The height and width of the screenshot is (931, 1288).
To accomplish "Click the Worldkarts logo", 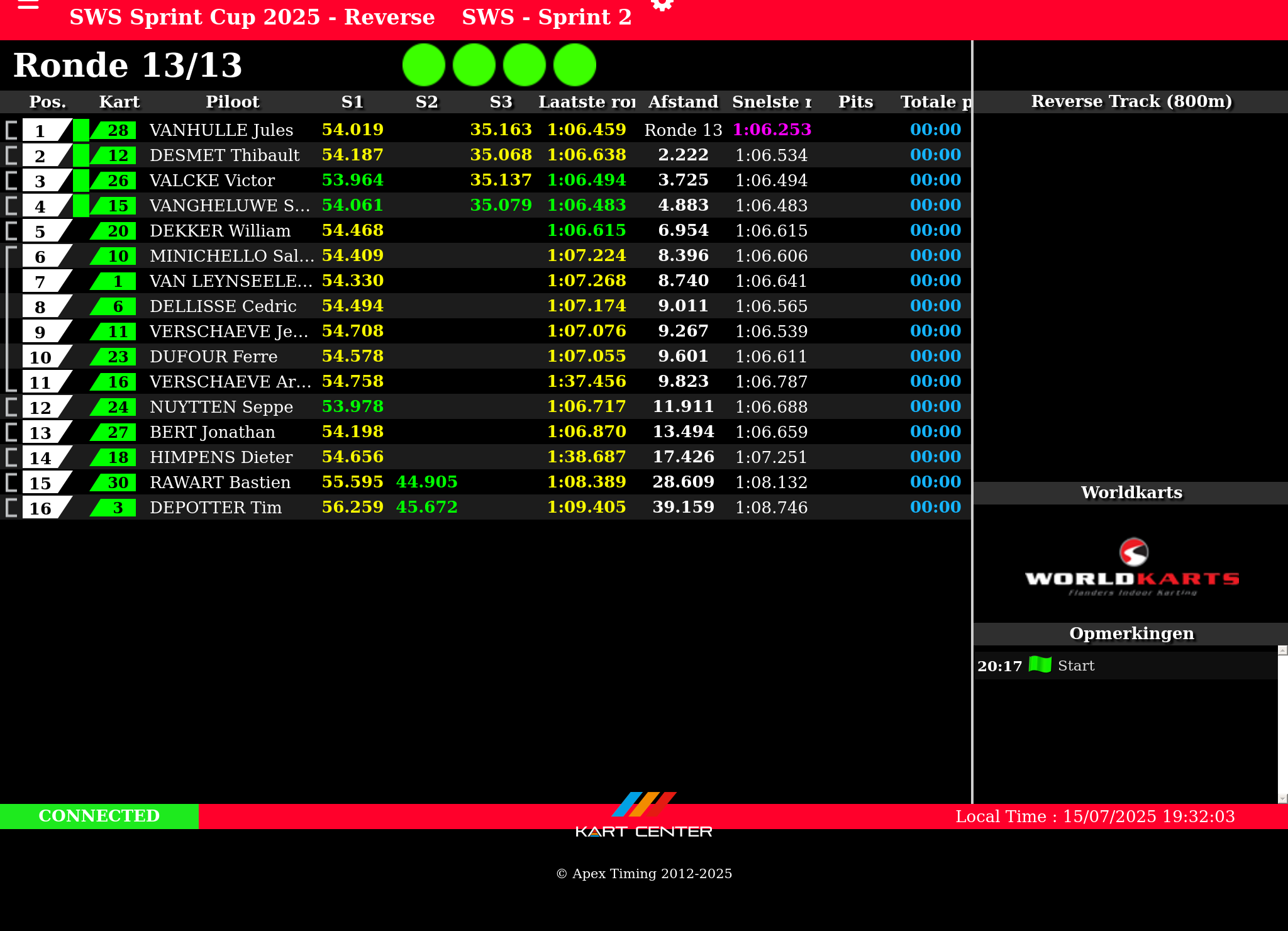I will click(1131, 566).
